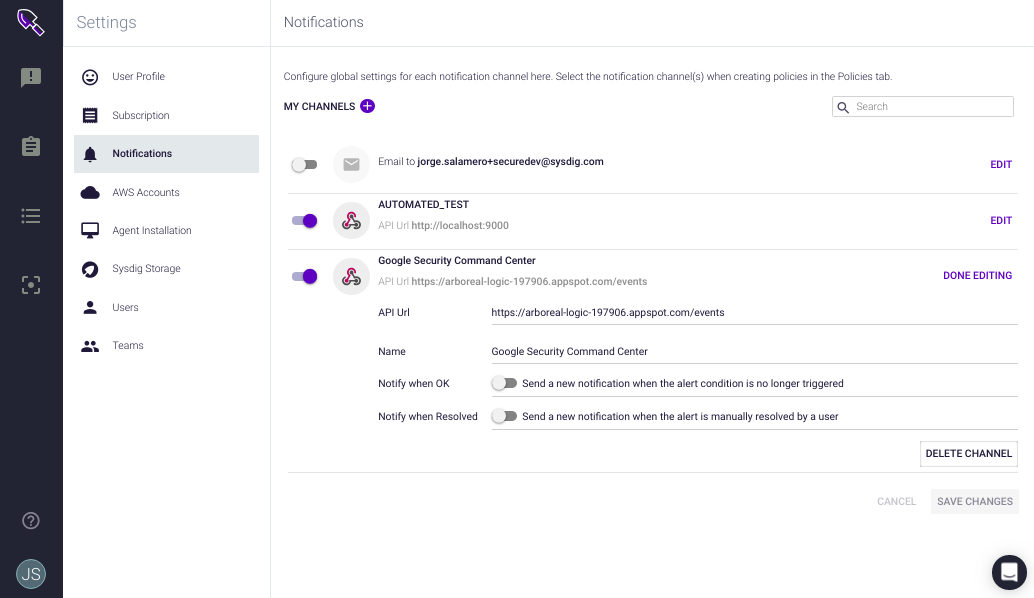Turn on Notify when Resolved switch
This screenshot has height=598, width=1034.
504,416
